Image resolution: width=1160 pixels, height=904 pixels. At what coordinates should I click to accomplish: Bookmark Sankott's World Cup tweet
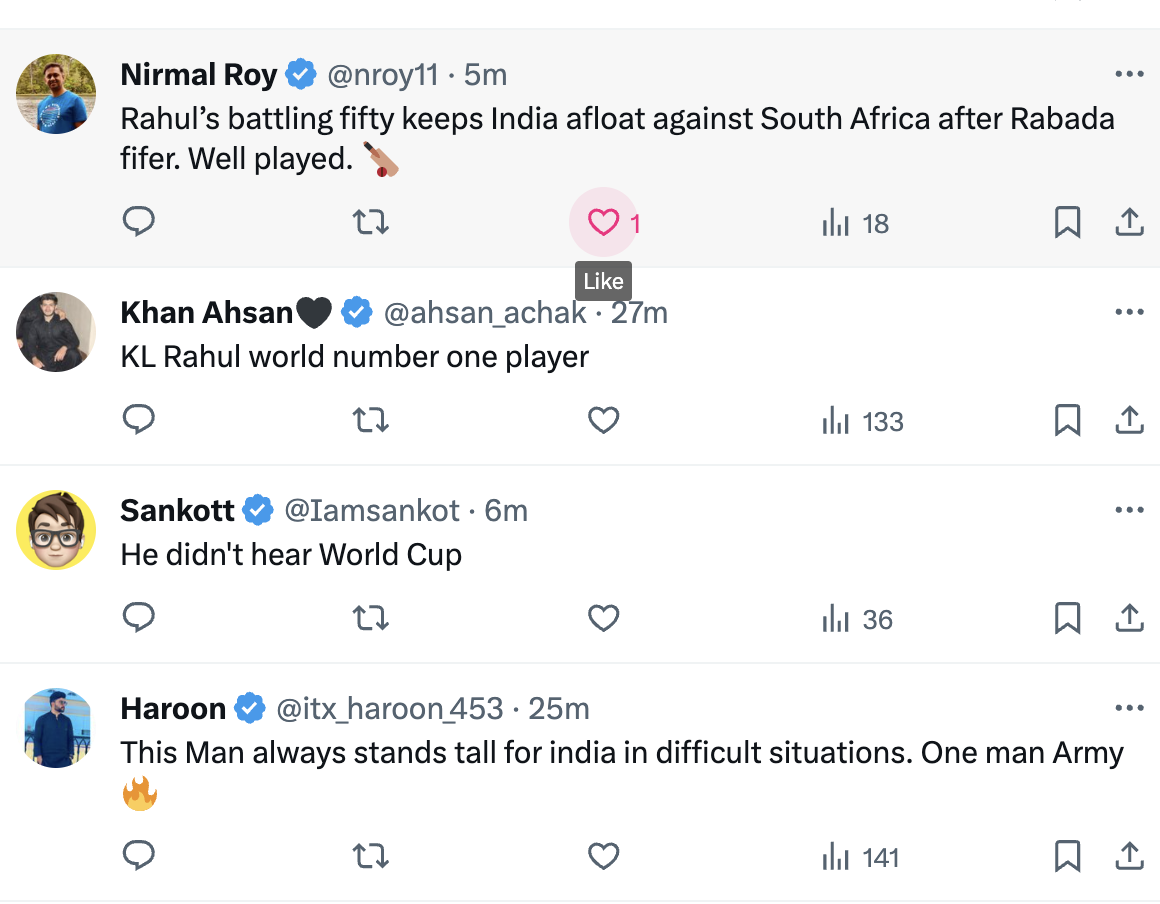[1067, 618]
